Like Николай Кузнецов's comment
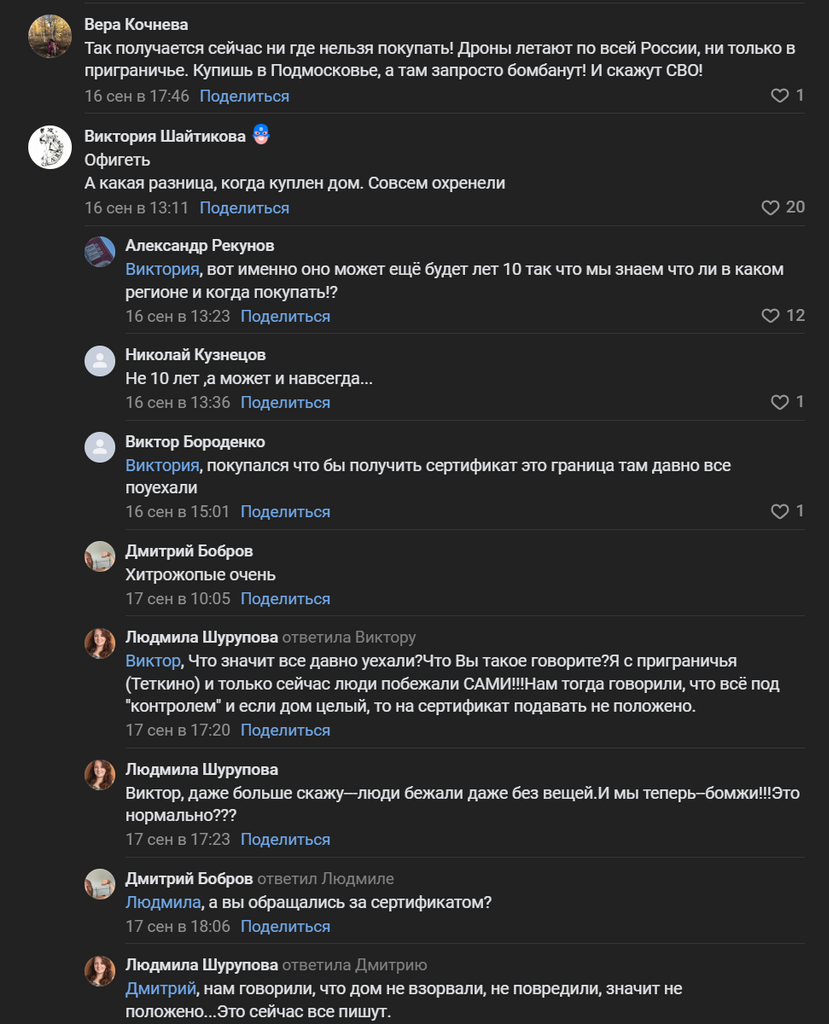This screenshot has height=1024, width=829. [x=780, y=401]
